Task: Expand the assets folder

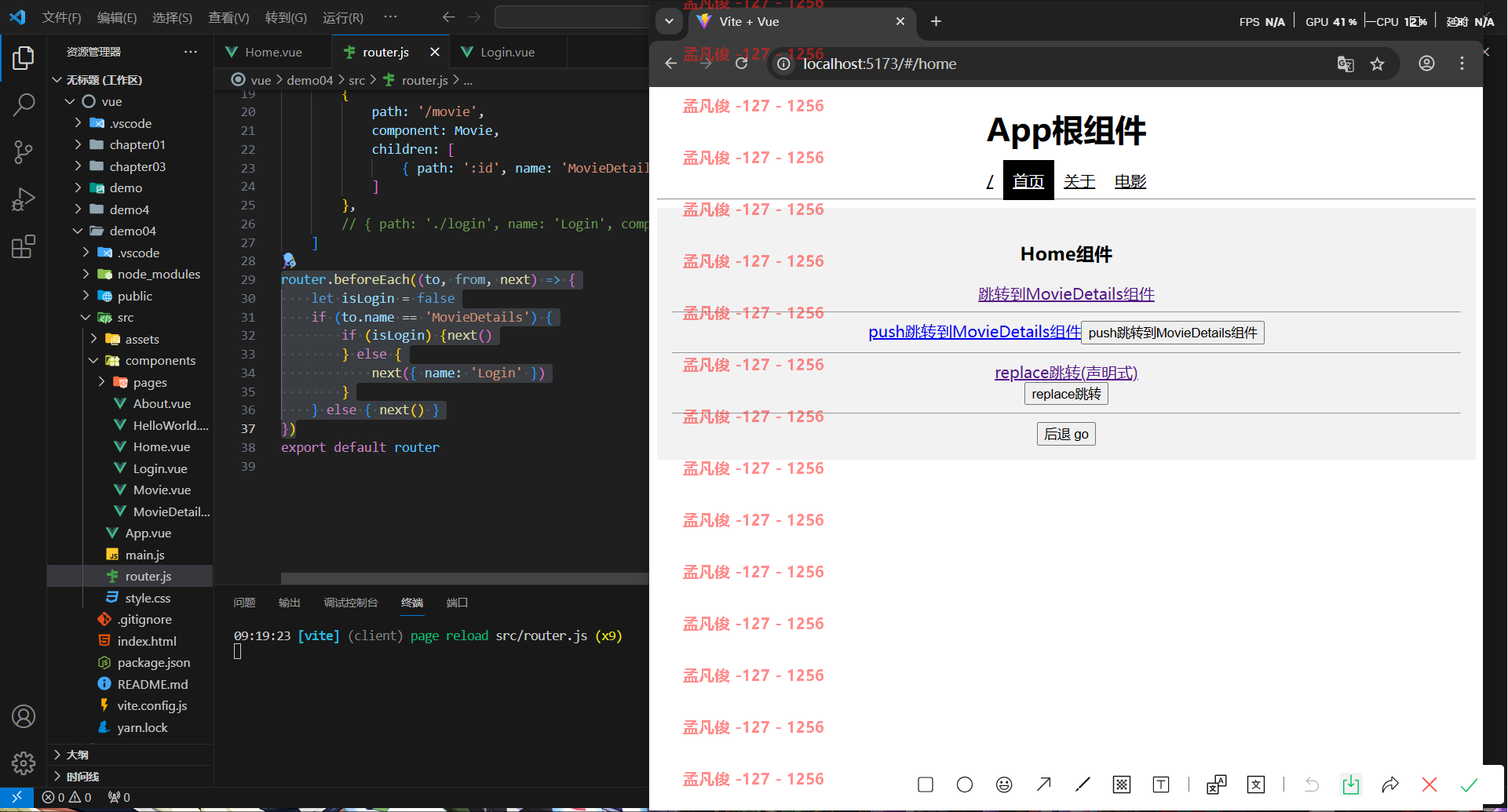Action: coord(141,339)
